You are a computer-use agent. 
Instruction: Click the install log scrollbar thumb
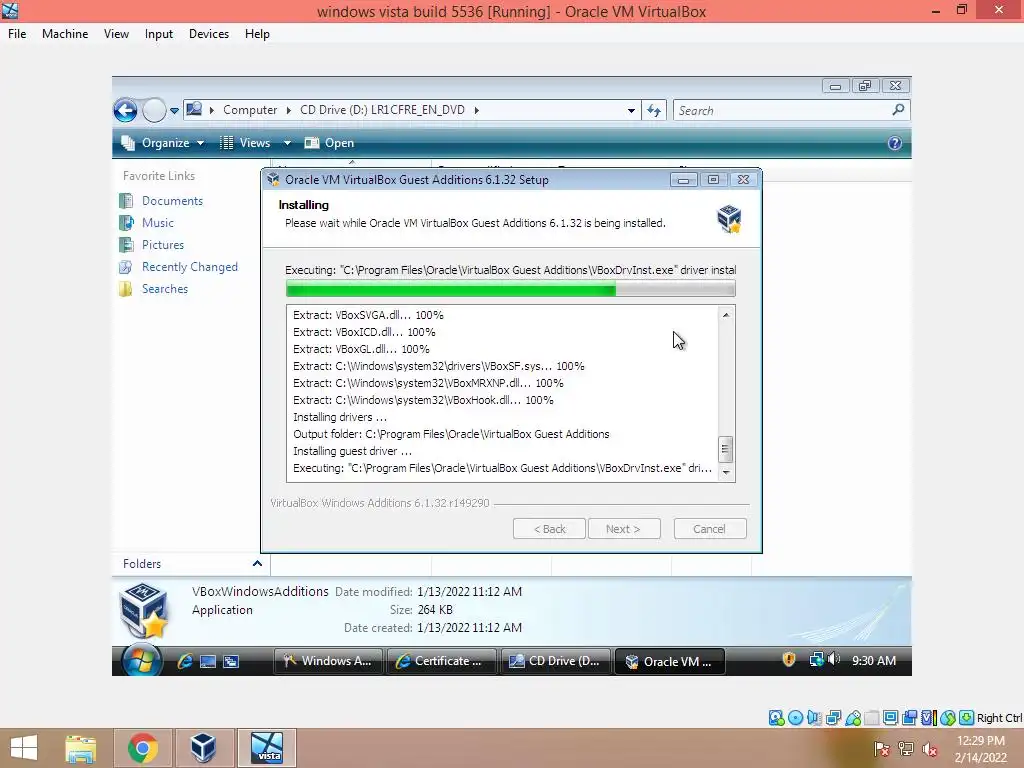[x=726, y=449]
